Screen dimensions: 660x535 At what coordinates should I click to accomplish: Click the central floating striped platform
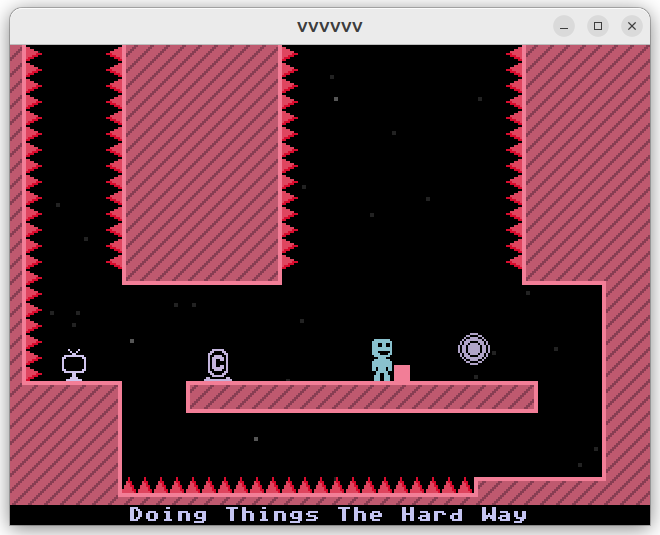361,397
